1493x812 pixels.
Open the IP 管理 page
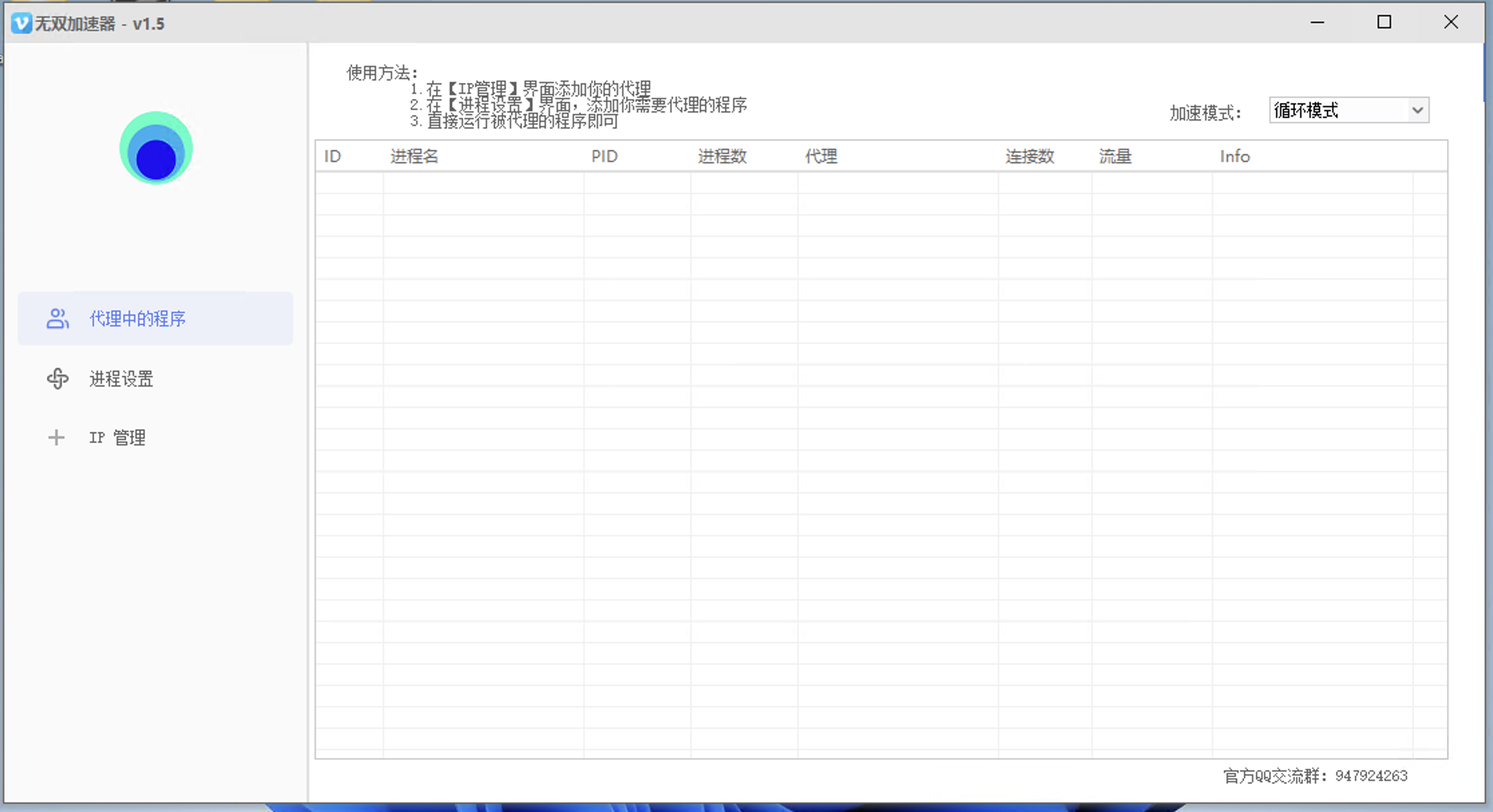(x=118, y=437)
